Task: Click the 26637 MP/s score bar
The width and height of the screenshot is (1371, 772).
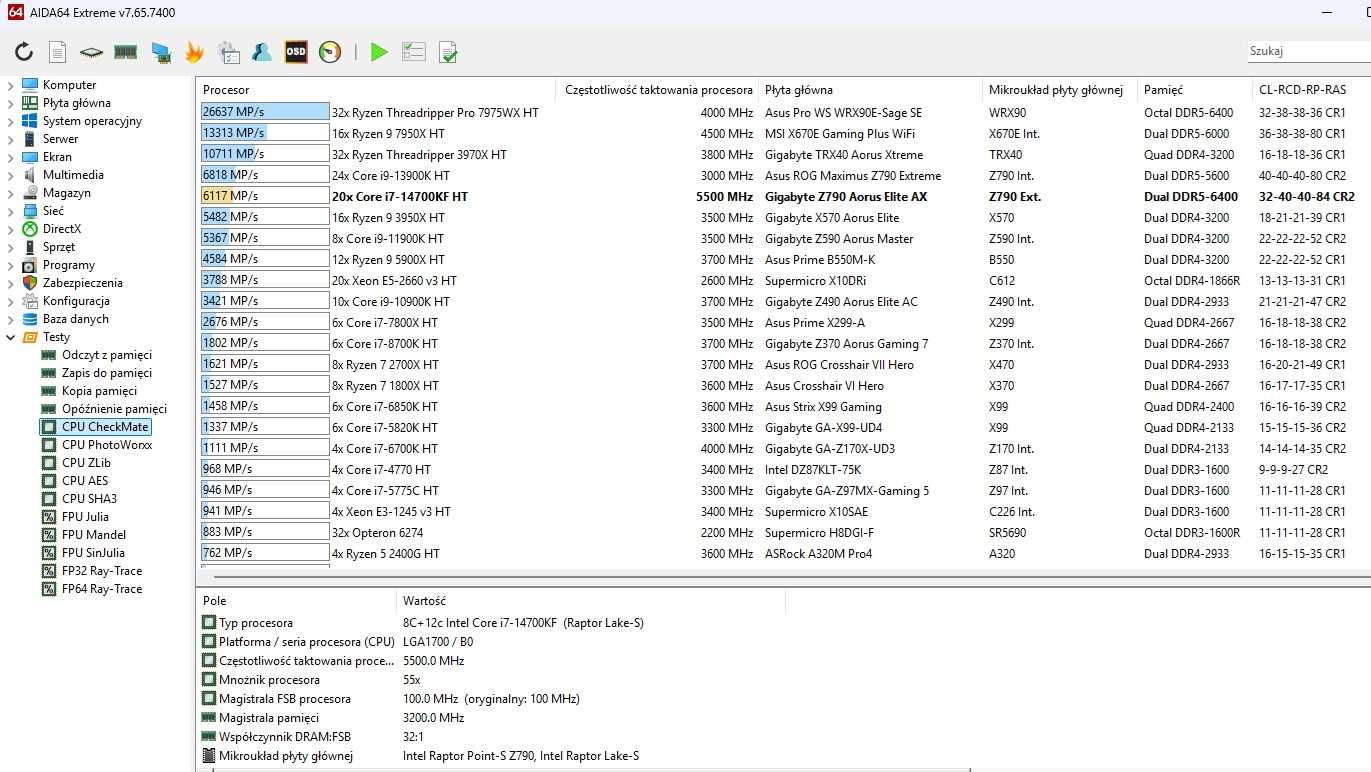Action: tap(265, 112)
